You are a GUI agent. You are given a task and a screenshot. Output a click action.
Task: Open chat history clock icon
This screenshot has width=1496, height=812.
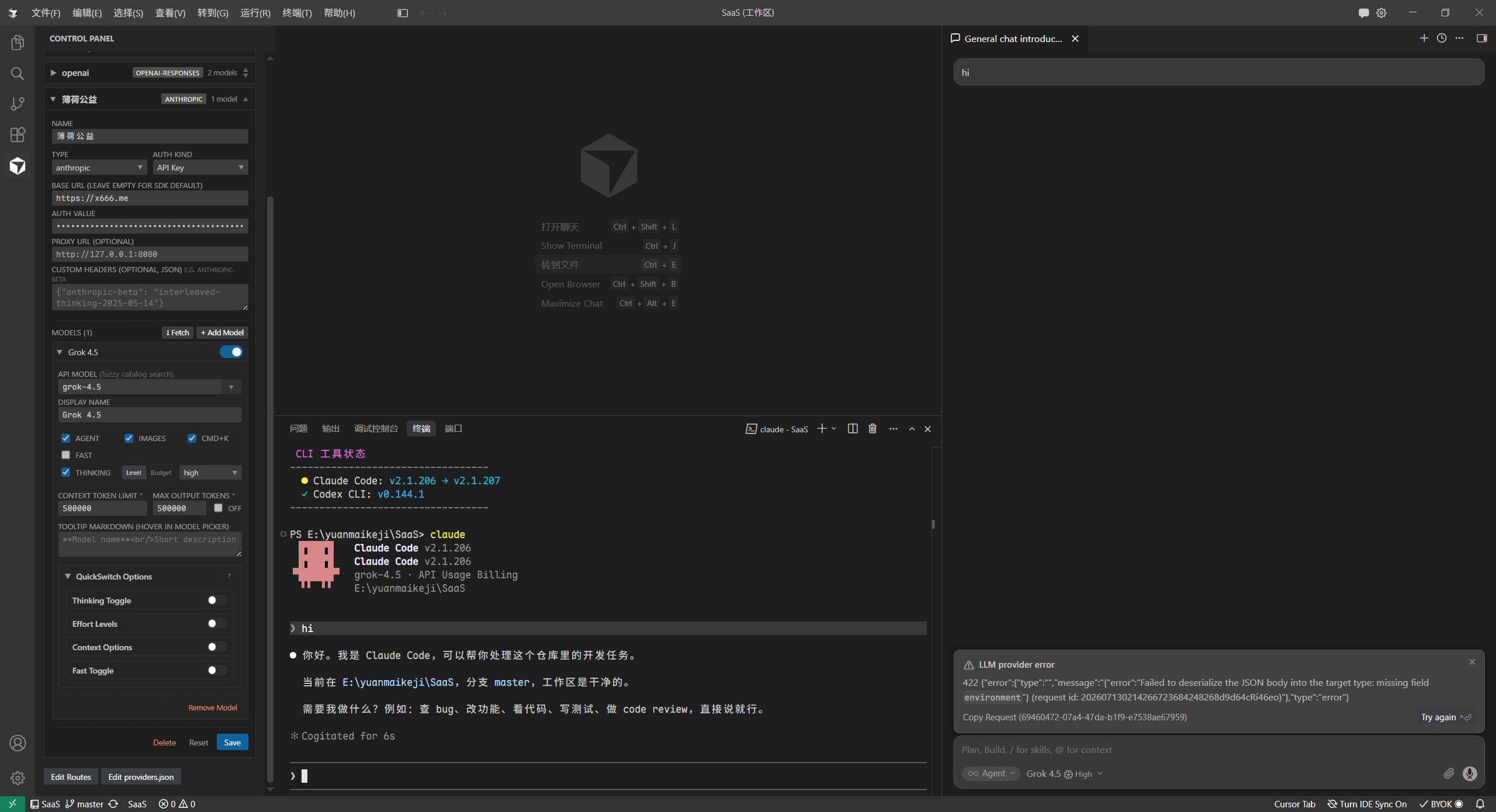click(x=1442, y=39)
